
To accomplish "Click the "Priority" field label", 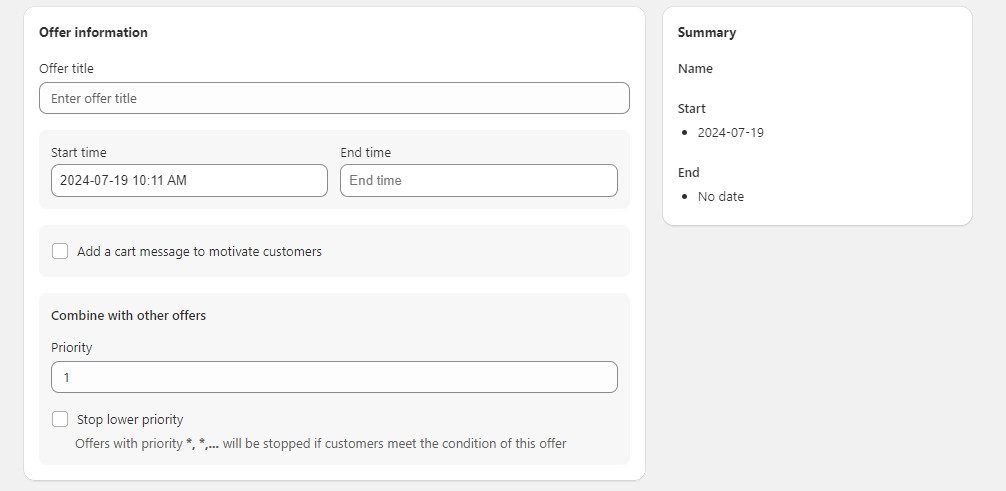I will coord(71,347).
